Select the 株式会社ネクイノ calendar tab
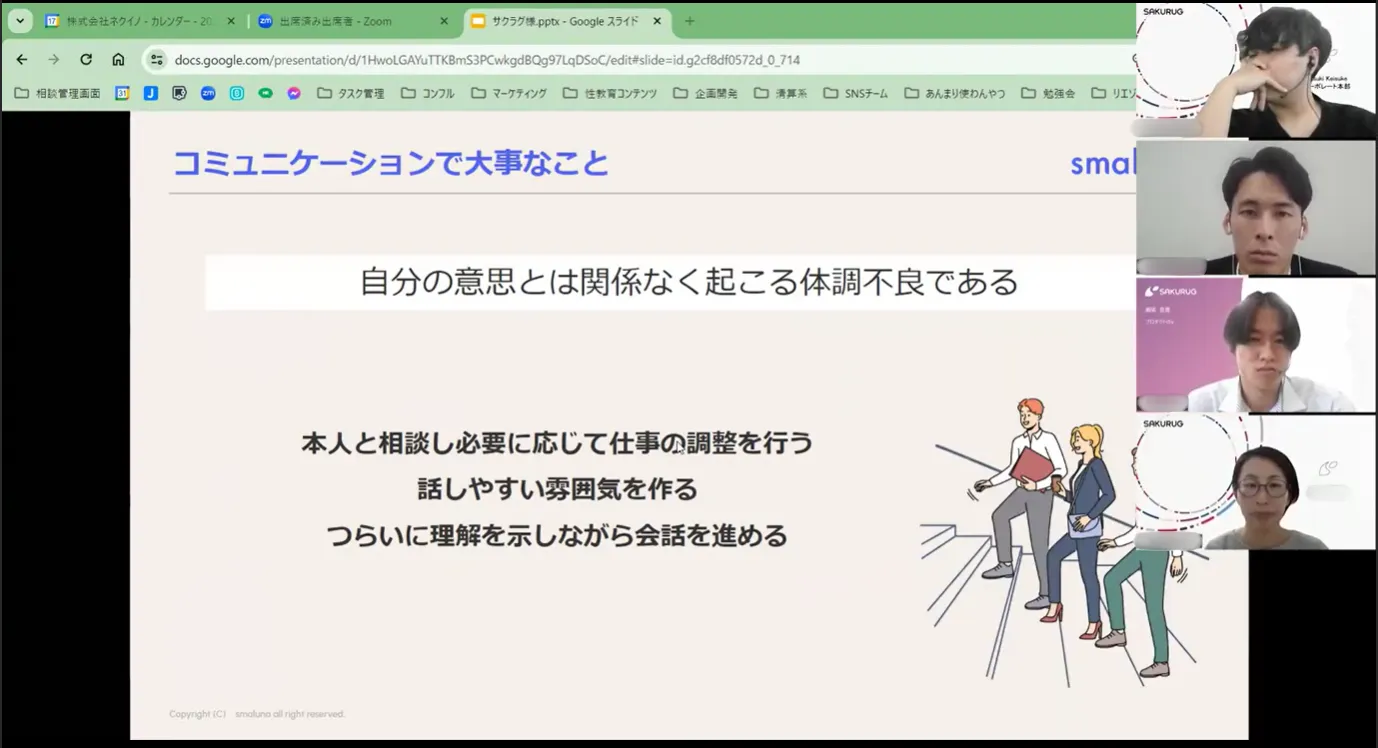The width and height of the screenshot is (1378, 748). point(140,20)
